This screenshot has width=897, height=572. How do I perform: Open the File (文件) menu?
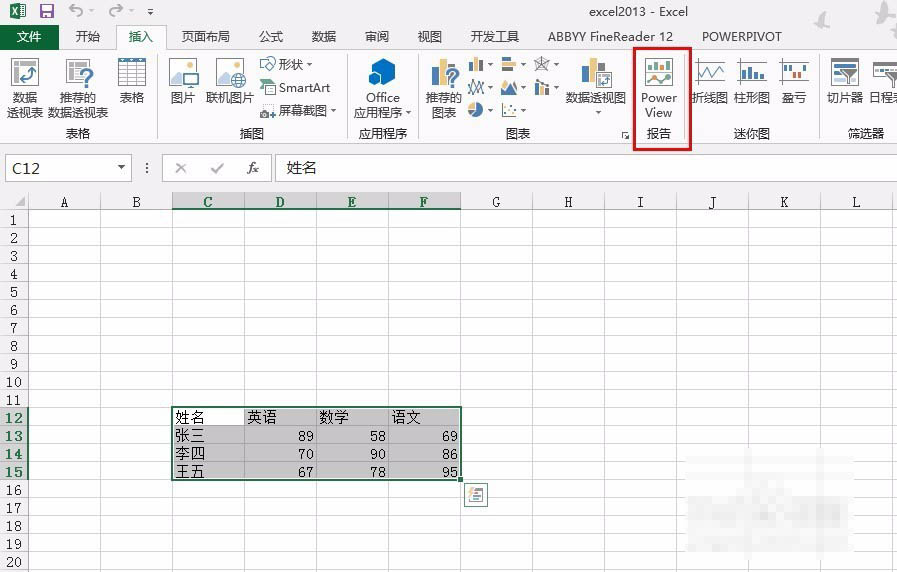point(29,37)
